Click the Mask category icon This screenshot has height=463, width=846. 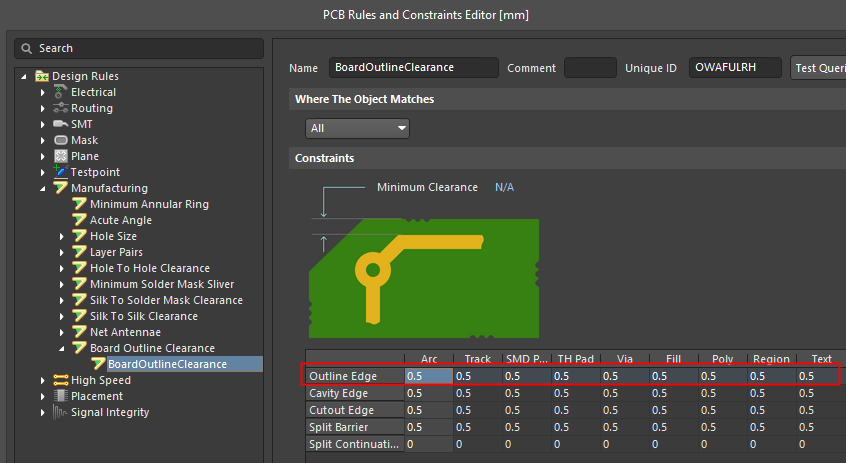(x=61, y=140)
